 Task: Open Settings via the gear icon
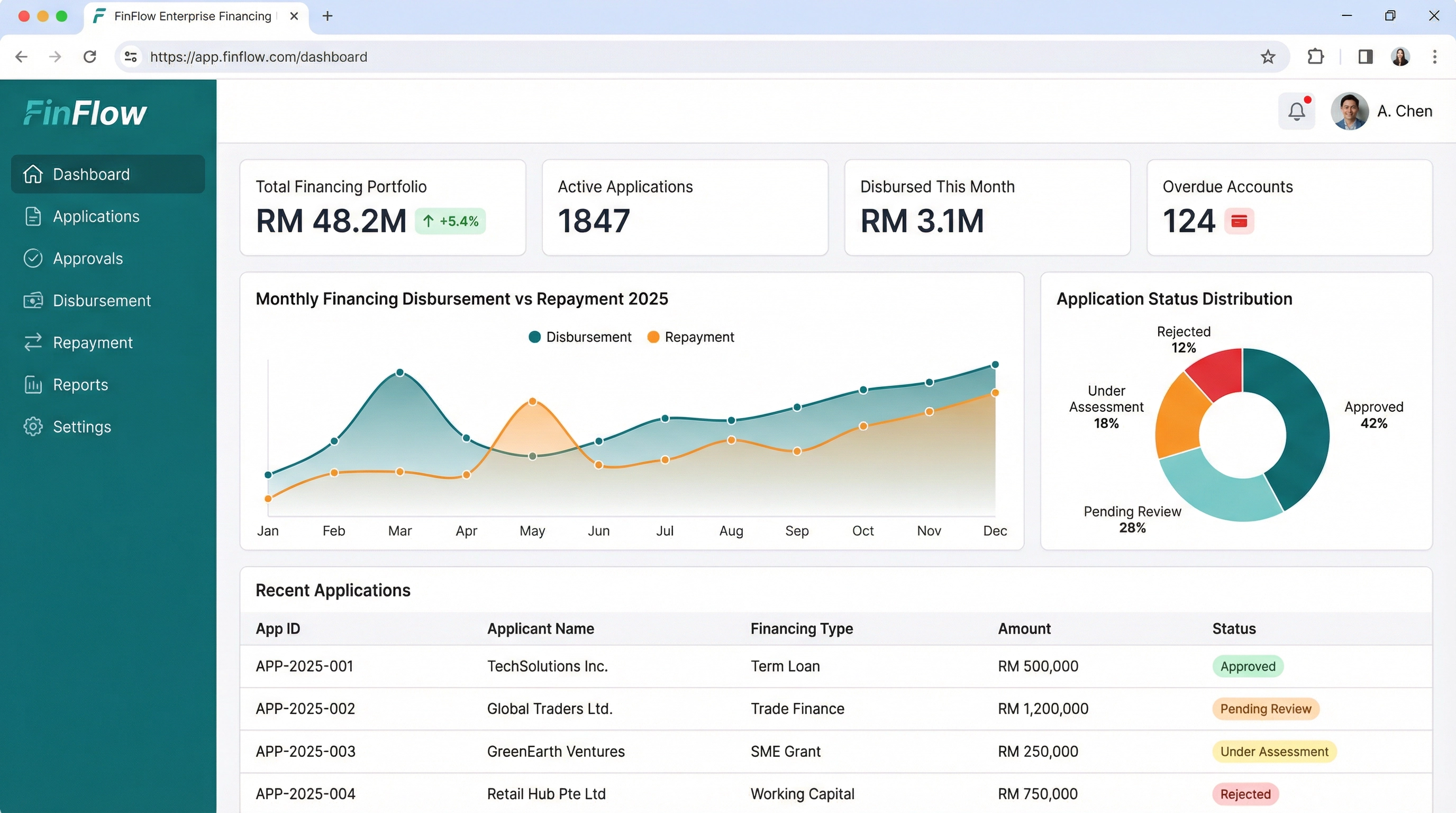point(32,426)
